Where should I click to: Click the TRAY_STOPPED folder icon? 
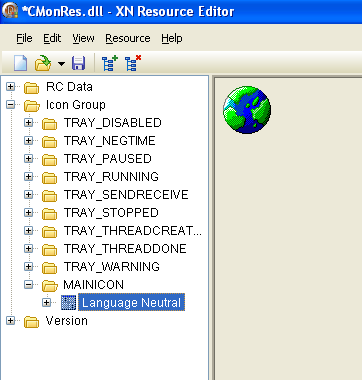(x=50, y=214)
